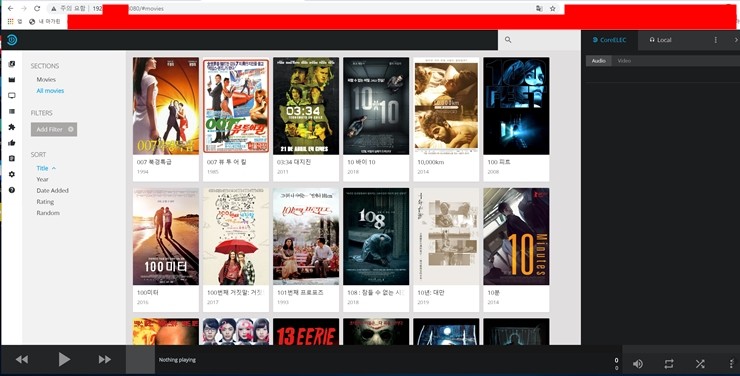740x376 pixels.
Task: Select the Audio playlist tab
Action: [x=598, y=61]
